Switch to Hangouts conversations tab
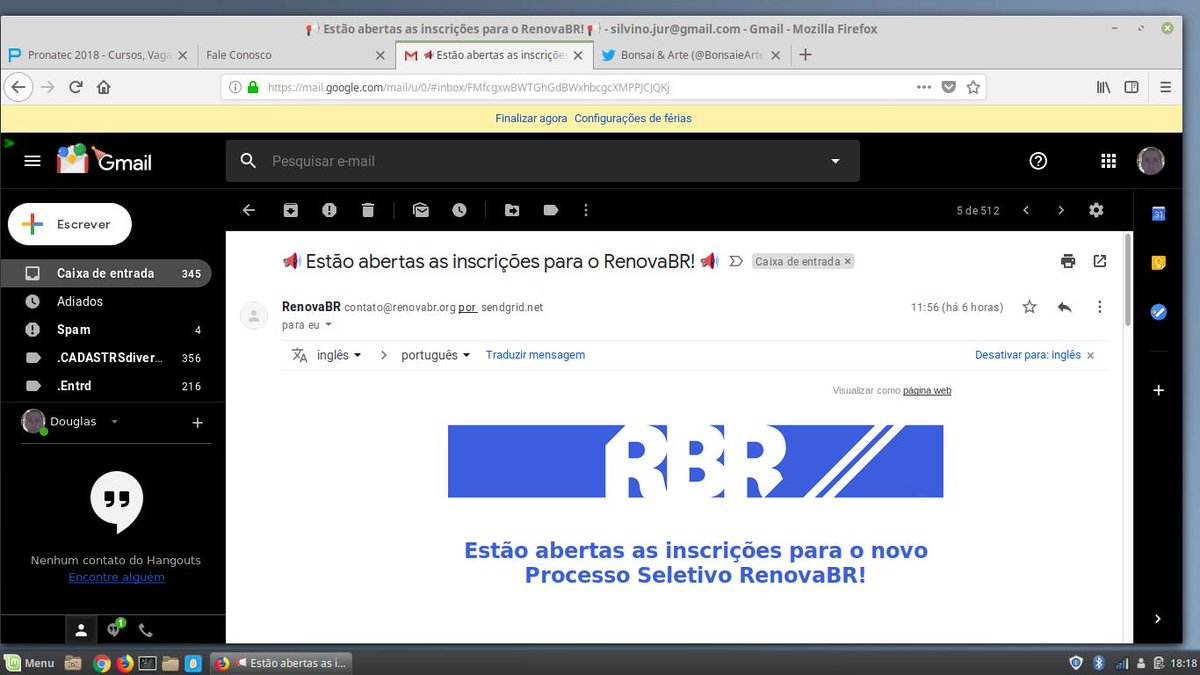The image size is (1200, 675). pyautogui.click(x=114, y=630)
